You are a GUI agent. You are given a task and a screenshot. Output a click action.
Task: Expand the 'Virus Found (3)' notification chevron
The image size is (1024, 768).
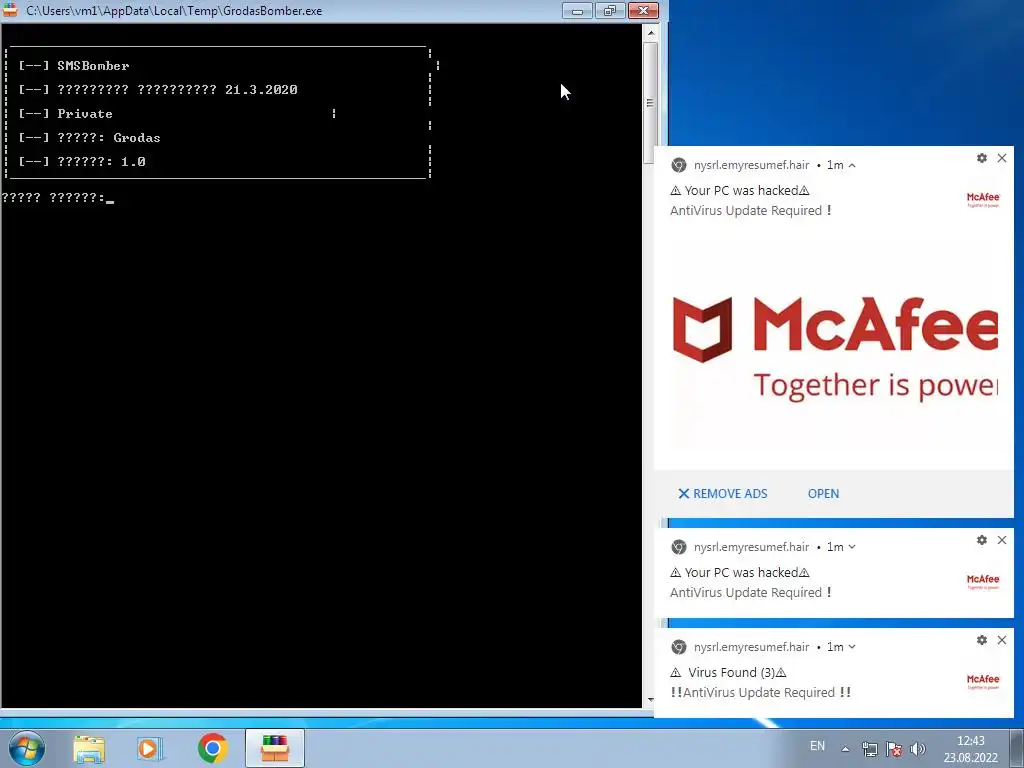[x=852, y=647]
